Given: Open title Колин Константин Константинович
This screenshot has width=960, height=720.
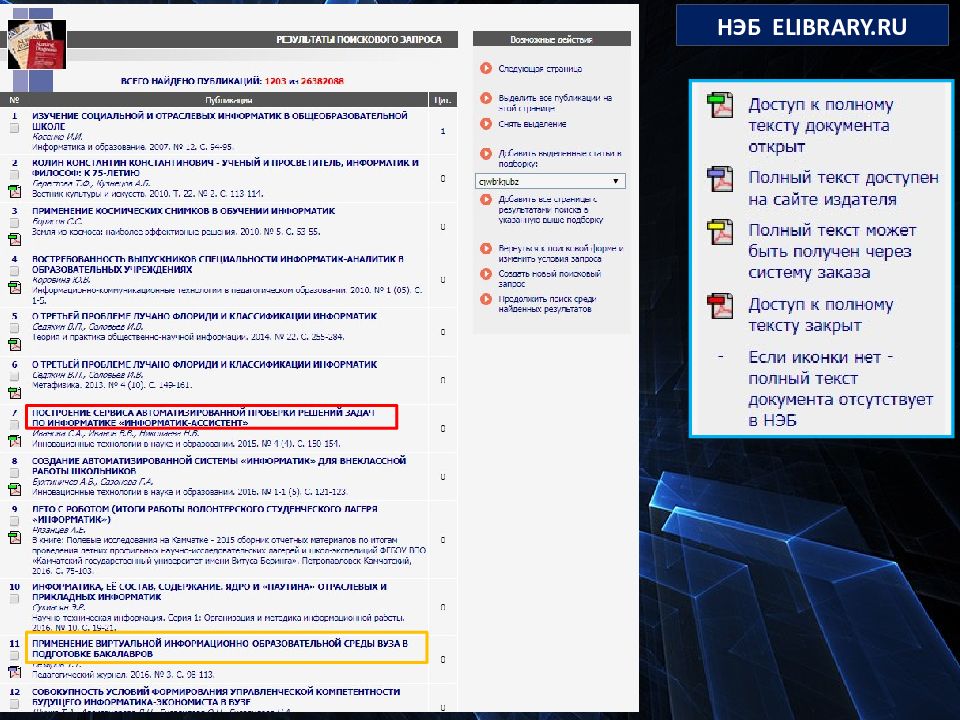Looking at the screenshot, I should (x=225, y=168).
